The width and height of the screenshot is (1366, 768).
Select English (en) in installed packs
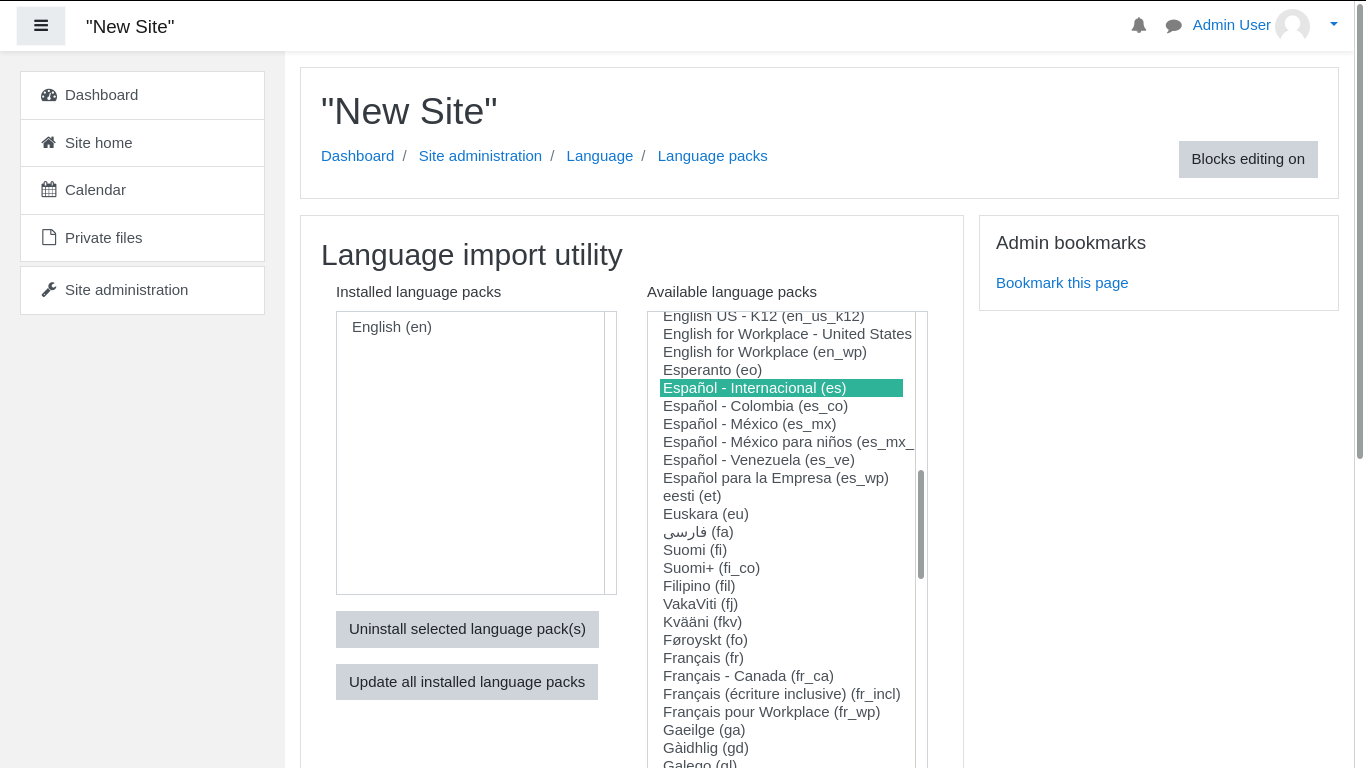click(x=470, y=327)
